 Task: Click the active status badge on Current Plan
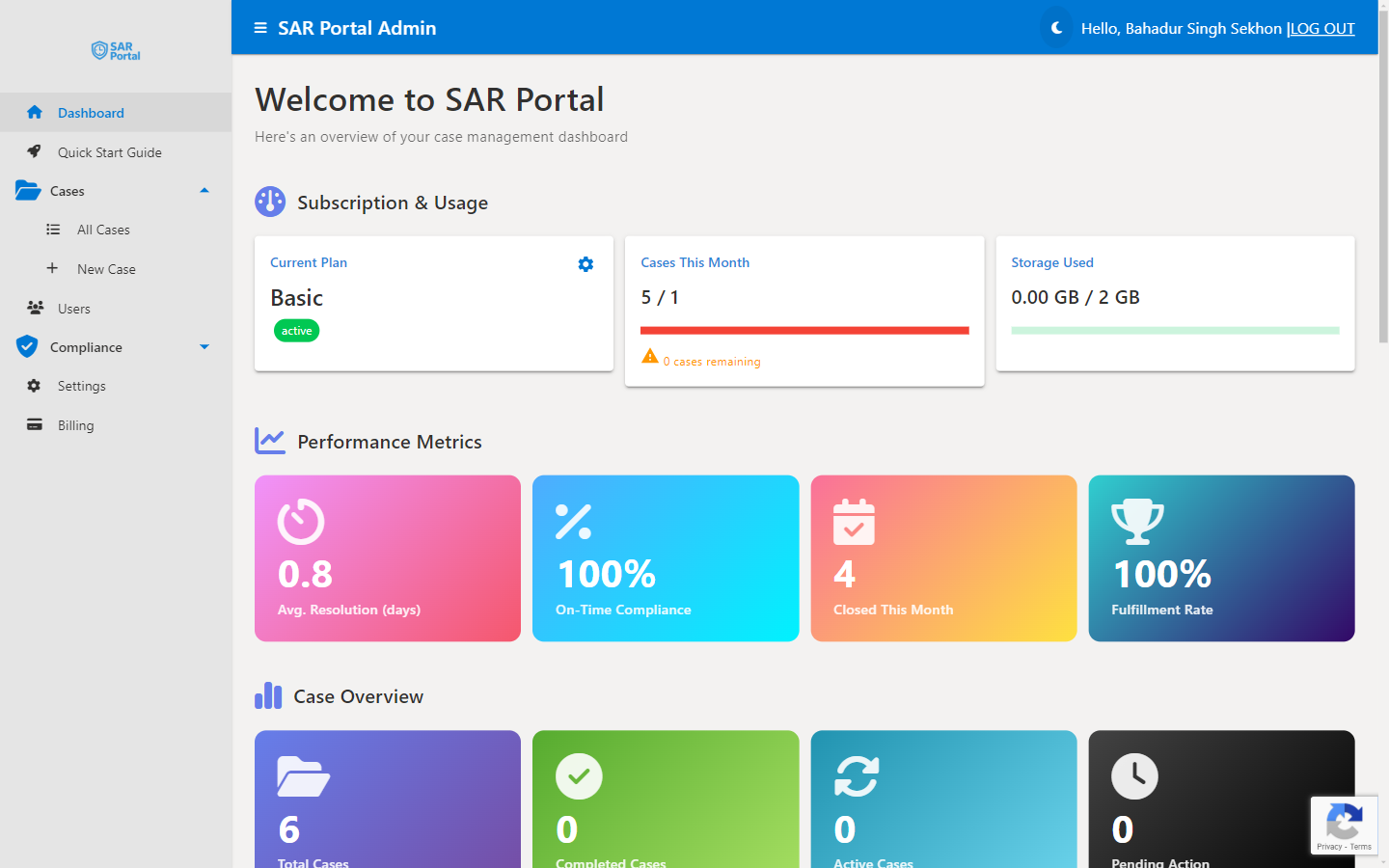pyautogui.click(x=296, y=330)
